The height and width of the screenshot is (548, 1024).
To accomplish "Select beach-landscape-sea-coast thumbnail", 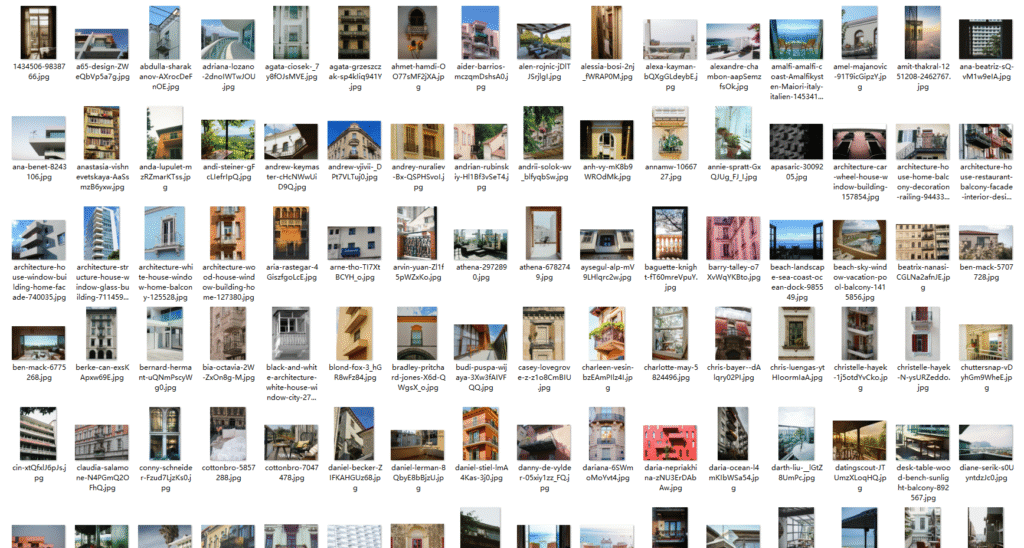I will tap(796, 240).
